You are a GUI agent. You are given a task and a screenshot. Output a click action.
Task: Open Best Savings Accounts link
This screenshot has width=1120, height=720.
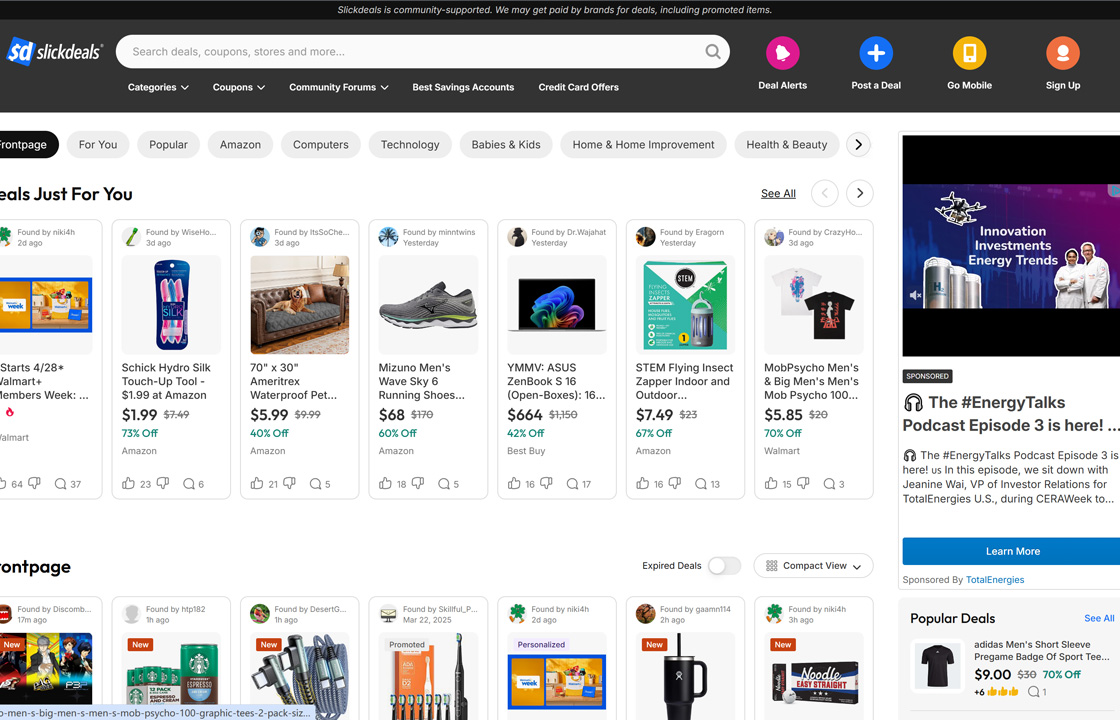pos(463,87)
